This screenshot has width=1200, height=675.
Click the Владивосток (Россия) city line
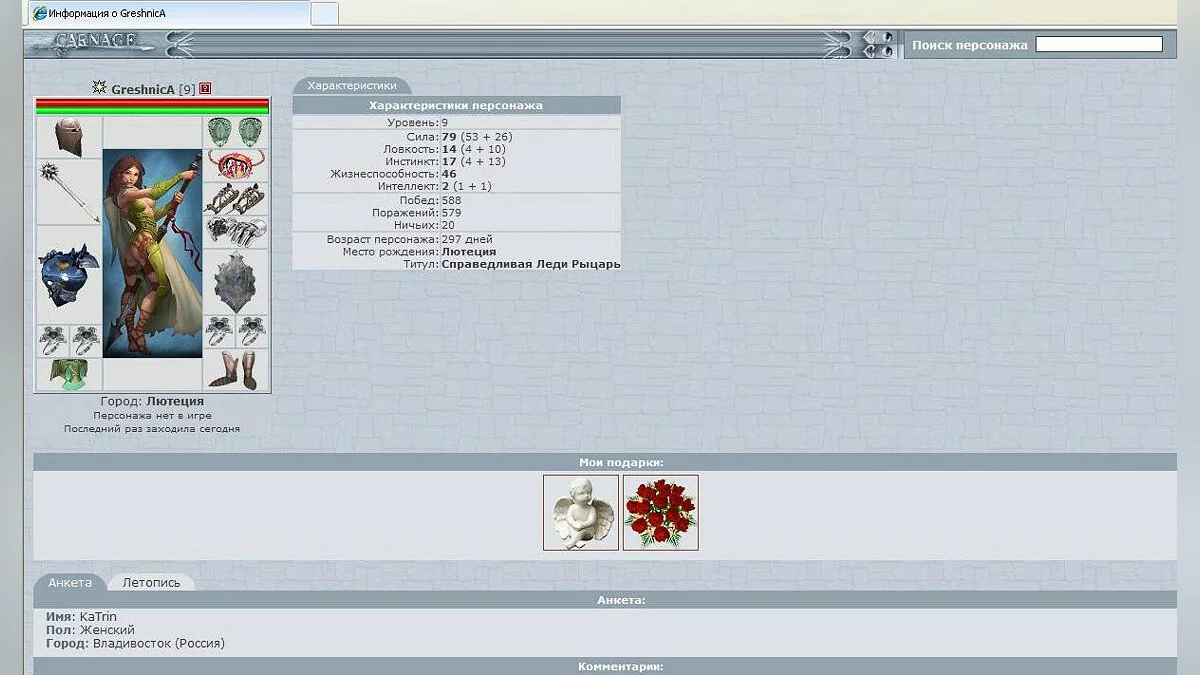pos(135,643)
